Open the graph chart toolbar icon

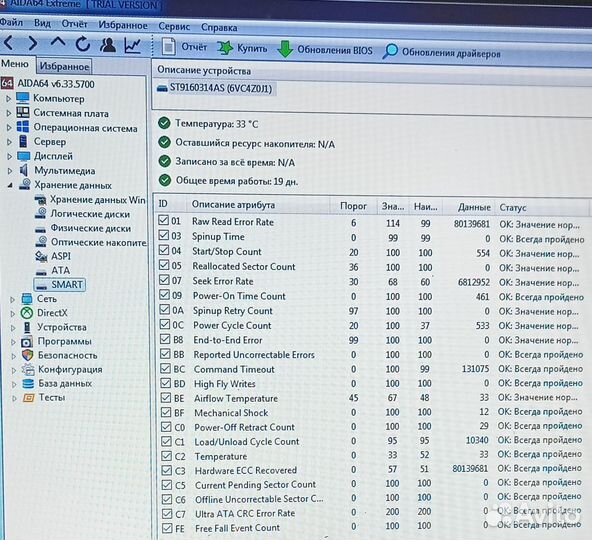[x=133, y=46]
